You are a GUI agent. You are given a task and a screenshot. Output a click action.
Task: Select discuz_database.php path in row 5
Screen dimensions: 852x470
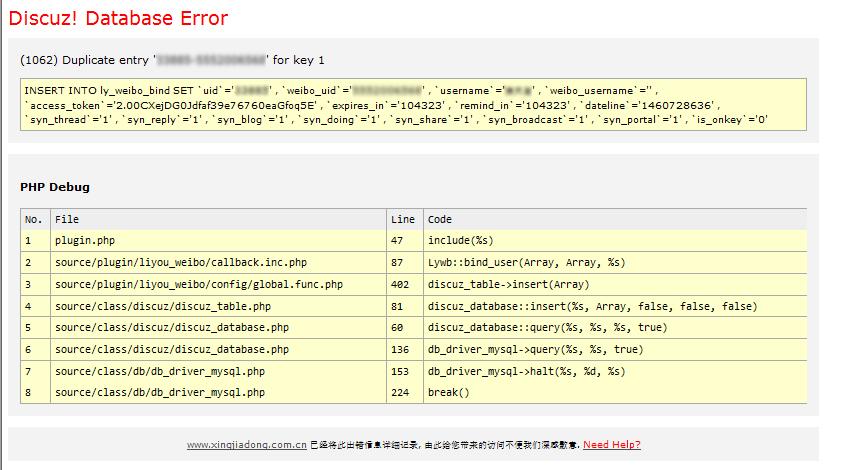(218, 328)
